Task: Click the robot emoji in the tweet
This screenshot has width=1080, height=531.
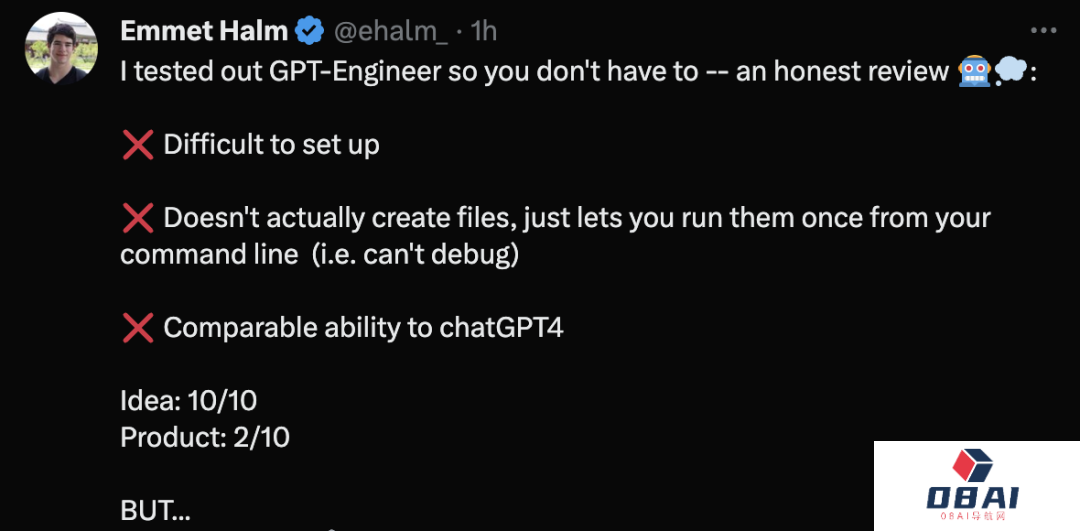Action: click(x=973, y=72)
